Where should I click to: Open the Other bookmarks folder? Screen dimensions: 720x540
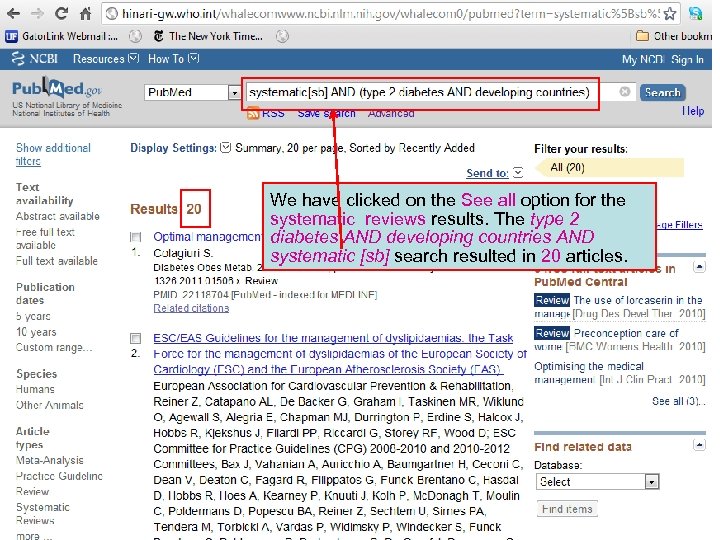674,36
